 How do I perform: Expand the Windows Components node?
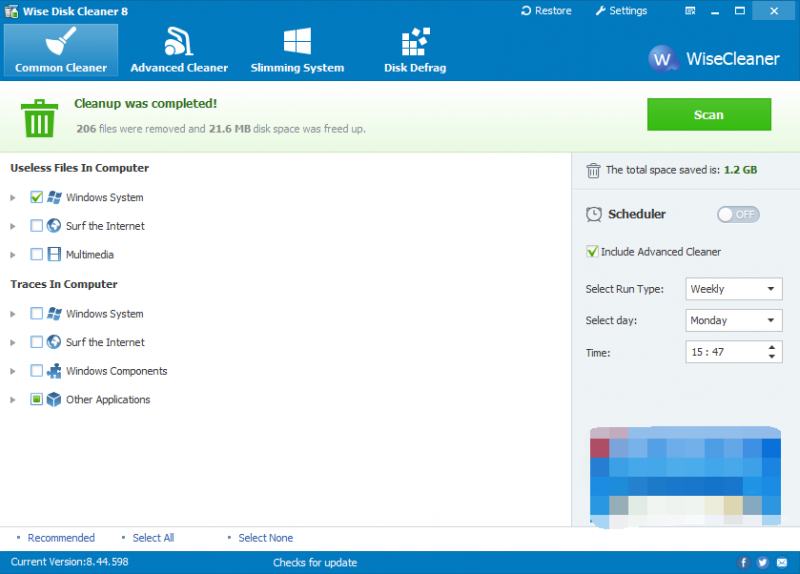point(13,371)
